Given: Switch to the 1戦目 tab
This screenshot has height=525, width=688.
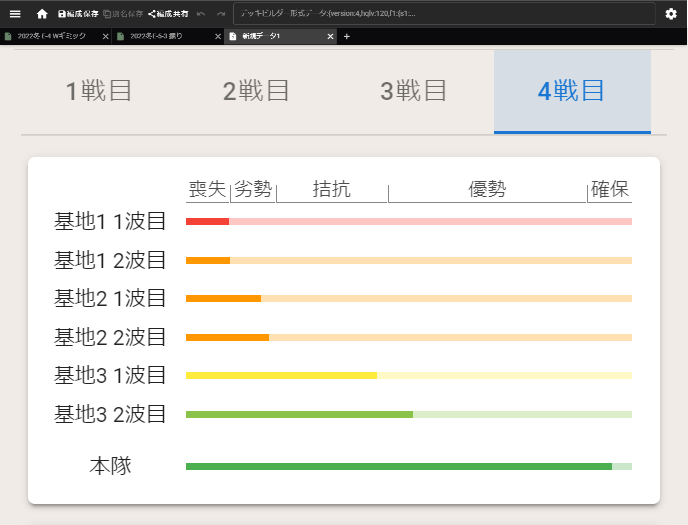Looking at the screenshot, I should [99, 91].
